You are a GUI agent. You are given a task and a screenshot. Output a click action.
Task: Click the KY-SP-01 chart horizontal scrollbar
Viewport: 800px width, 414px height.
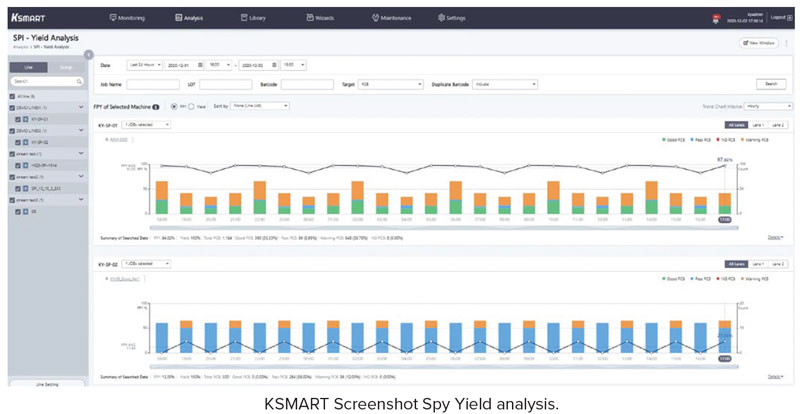pos(443,228)
